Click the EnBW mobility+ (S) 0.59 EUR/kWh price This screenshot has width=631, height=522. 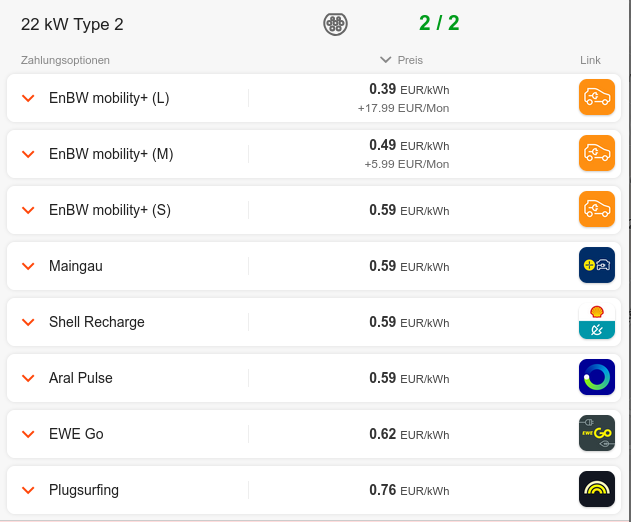(x=409, y=210)
